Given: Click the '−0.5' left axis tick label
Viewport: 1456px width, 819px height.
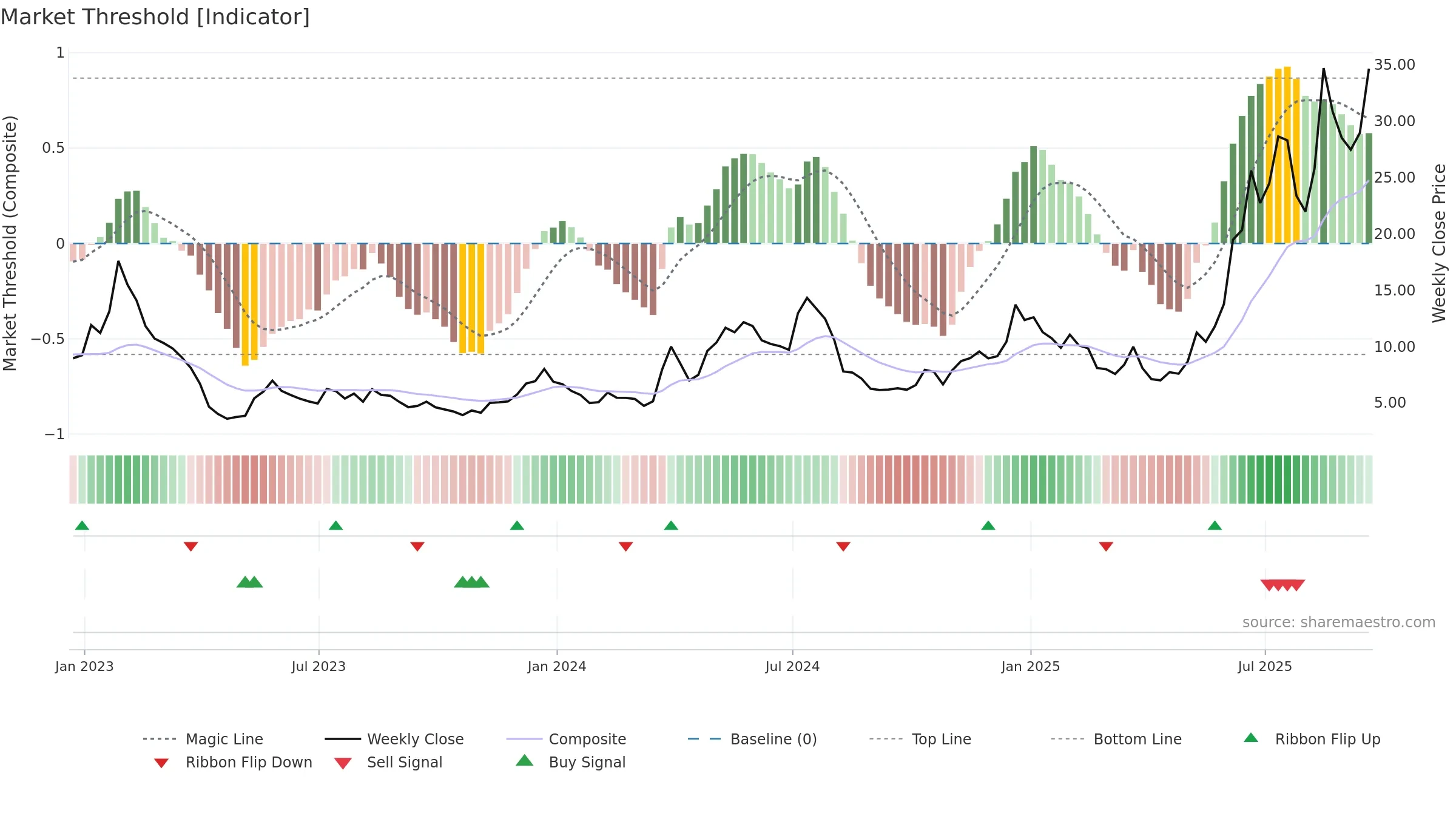Looking at the screenshot, I should tap(48, 339).
